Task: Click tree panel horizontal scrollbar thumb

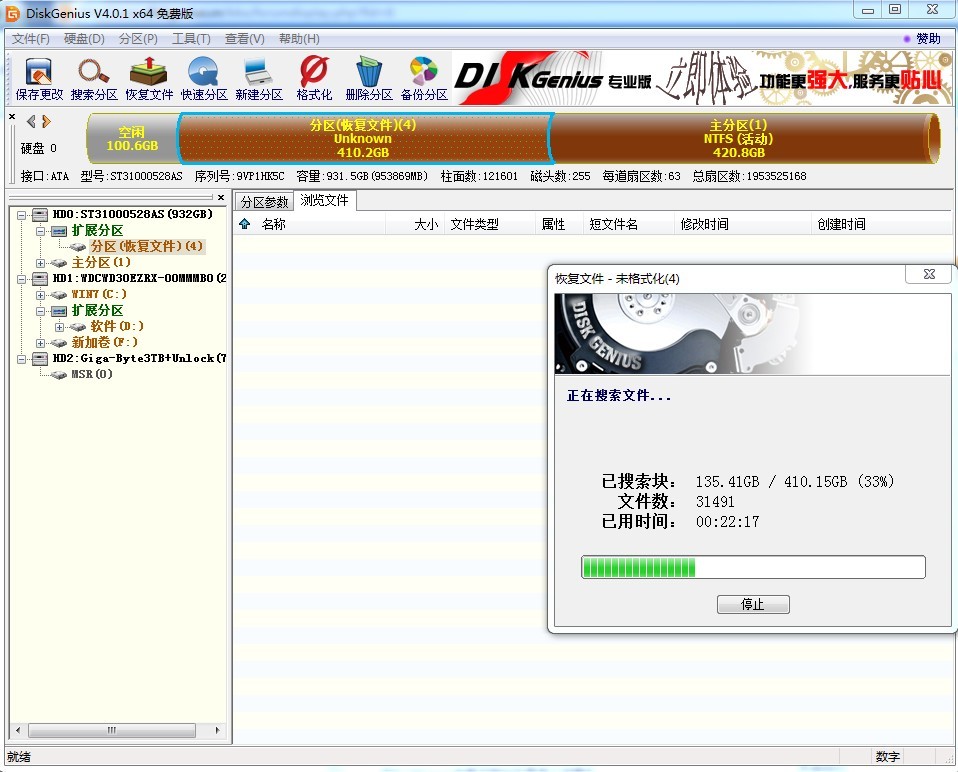Action: point(112,730)
